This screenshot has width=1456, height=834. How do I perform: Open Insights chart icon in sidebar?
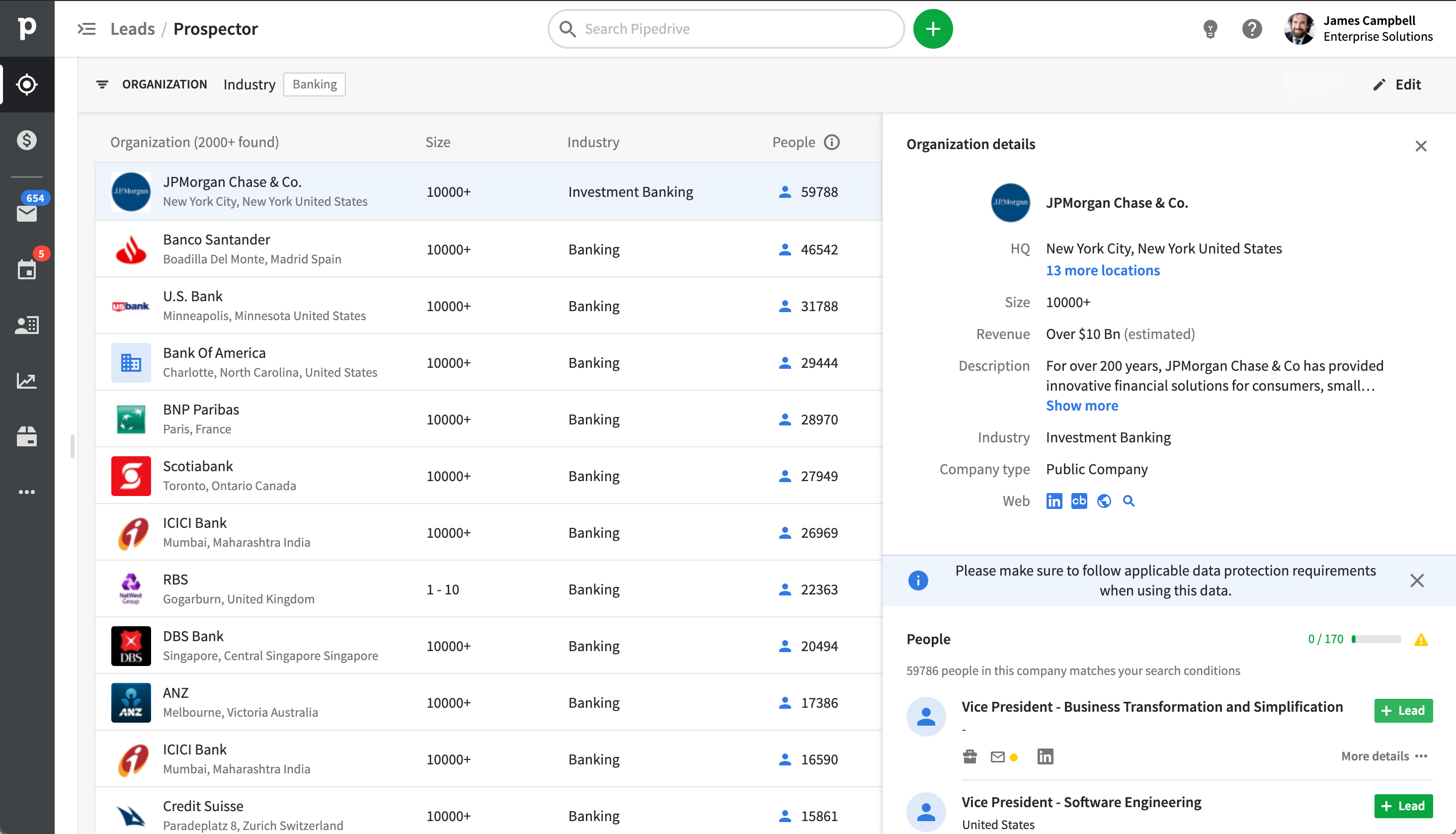(x=27, y=381)
